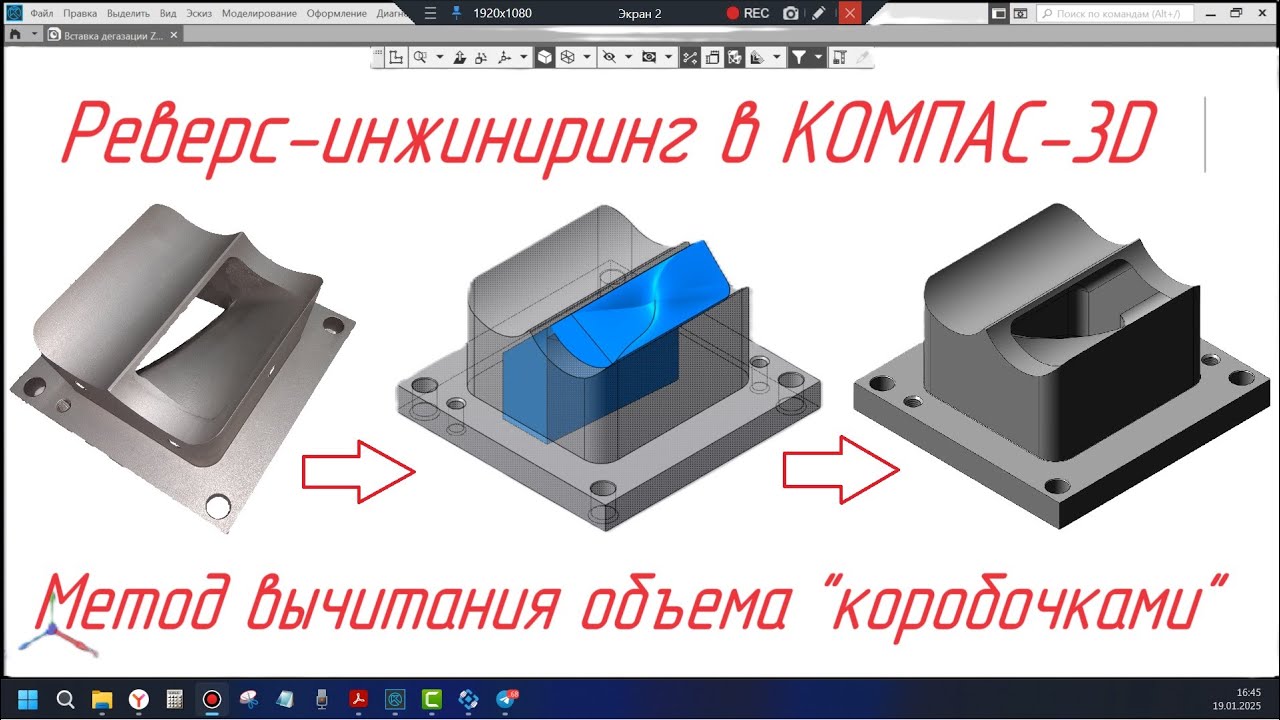Open the Моделирование menu
The image size is (1280, 720).
click(x=259, y=14)
